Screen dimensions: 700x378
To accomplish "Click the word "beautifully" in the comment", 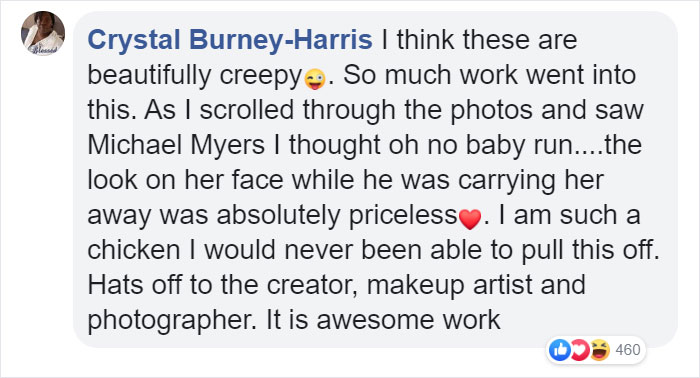I will click(149, 75).
